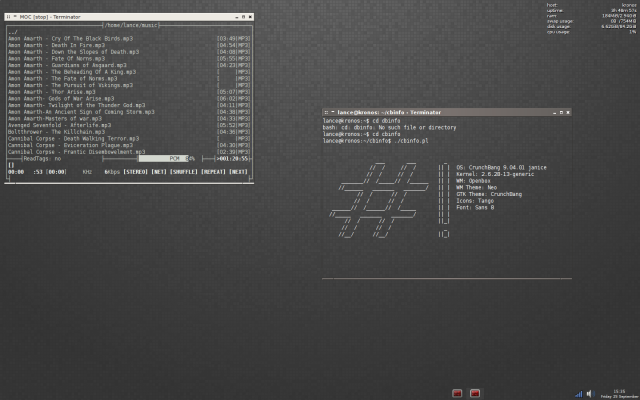Open the network signal tray icon
Screen dimensions: 640x400
click(578, 394)
